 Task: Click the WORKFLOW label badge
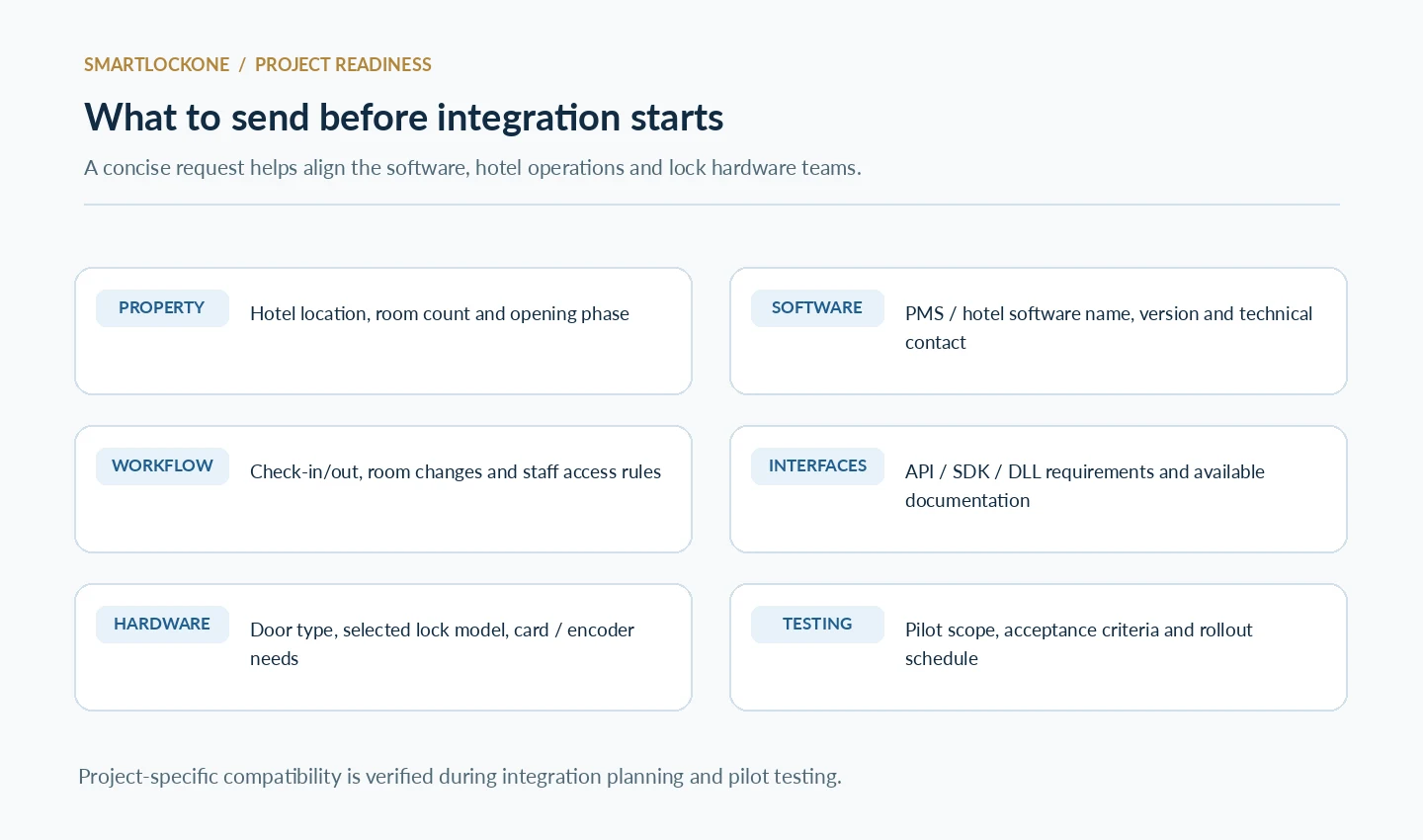(162, 466)
